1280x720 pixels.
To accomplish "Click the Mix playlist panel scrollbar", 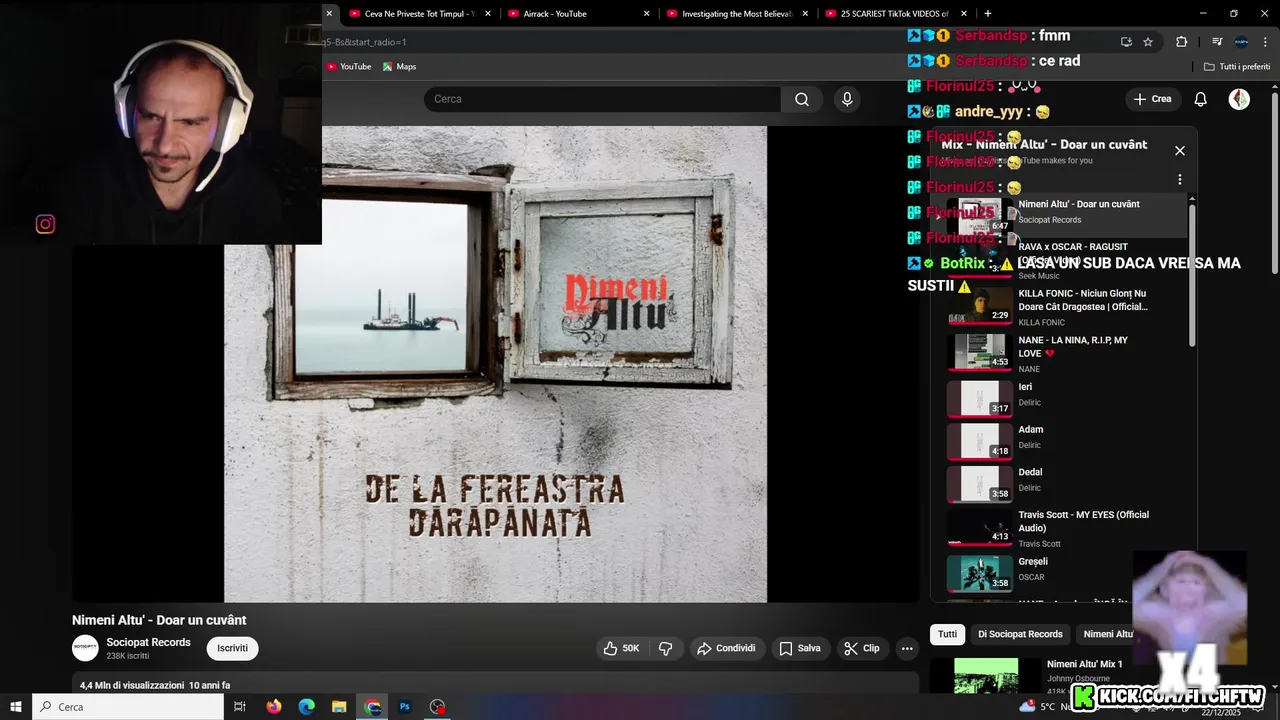I will click(x=1191, y=273).
